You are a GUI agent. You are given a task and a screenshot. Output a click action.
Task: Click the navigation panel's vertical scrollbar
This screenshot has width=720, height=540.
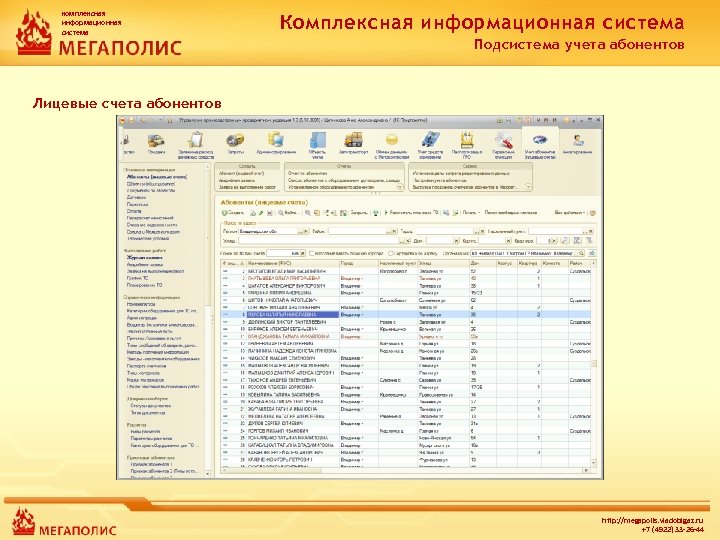(x=208, y=319)
